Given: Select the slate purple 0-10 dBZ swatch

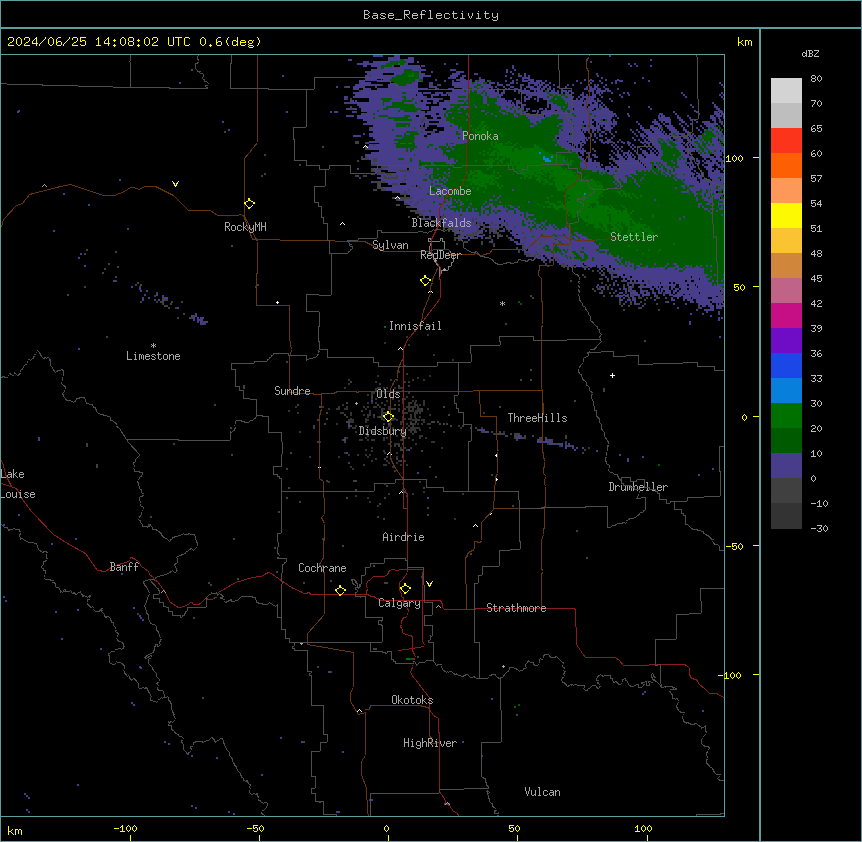Looking at the screenshot, I should pyautogui.click(x=786, y=466).
